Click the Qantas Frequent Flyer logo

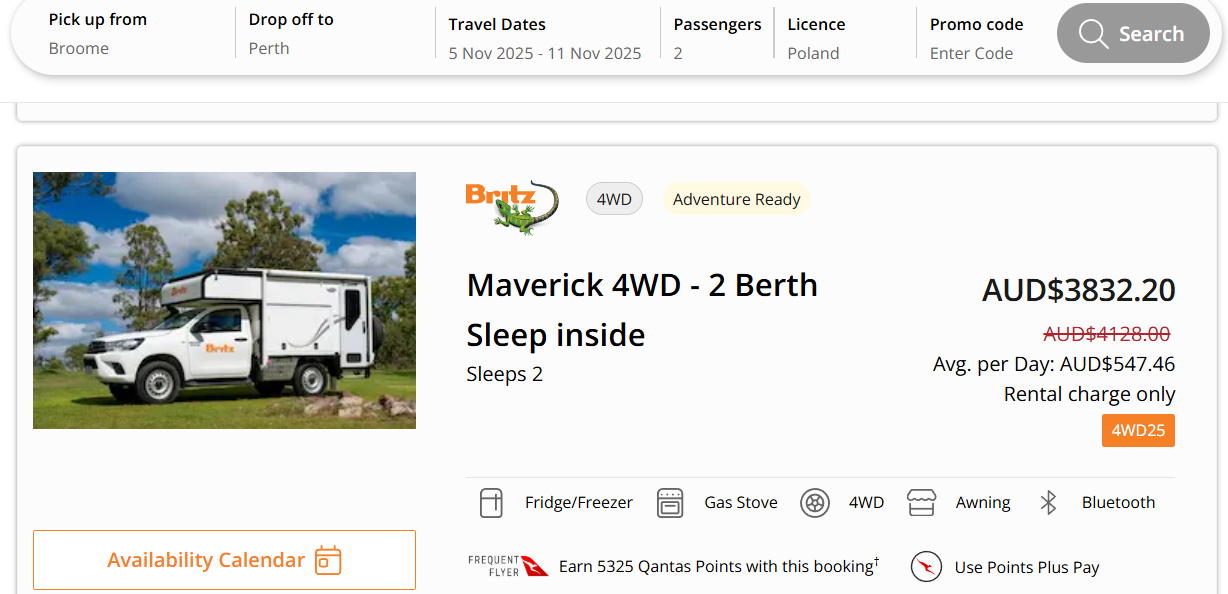pyautogui.click(x=508, y=566)
